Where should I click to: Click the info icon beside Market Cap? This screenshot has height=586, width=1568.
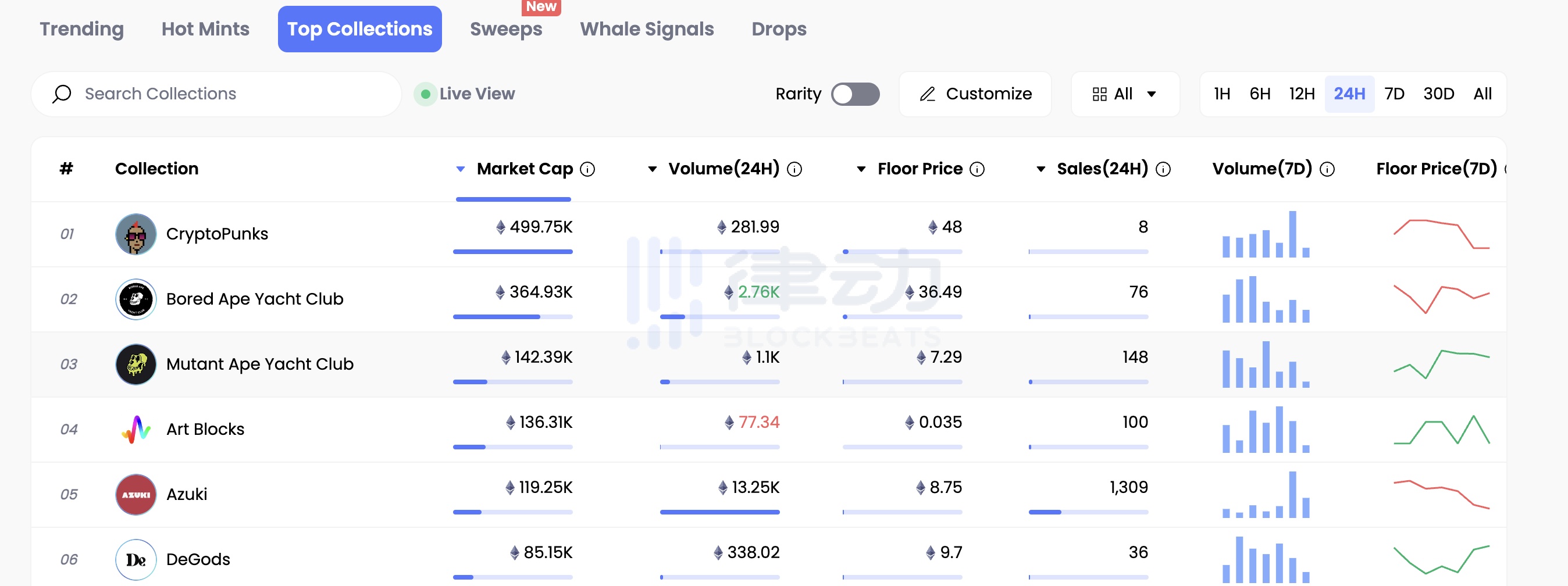[587, 169]
